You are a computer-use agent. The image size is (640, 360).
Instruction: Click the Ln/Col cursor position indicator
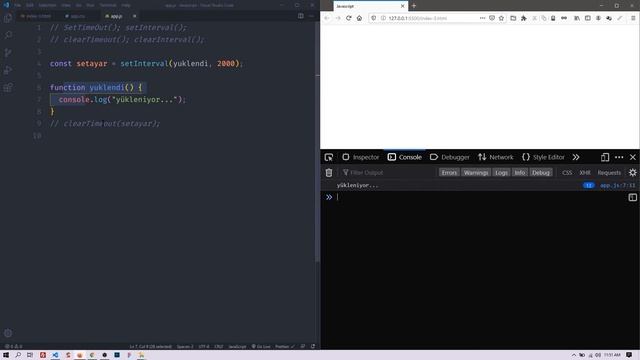(151, 347)
